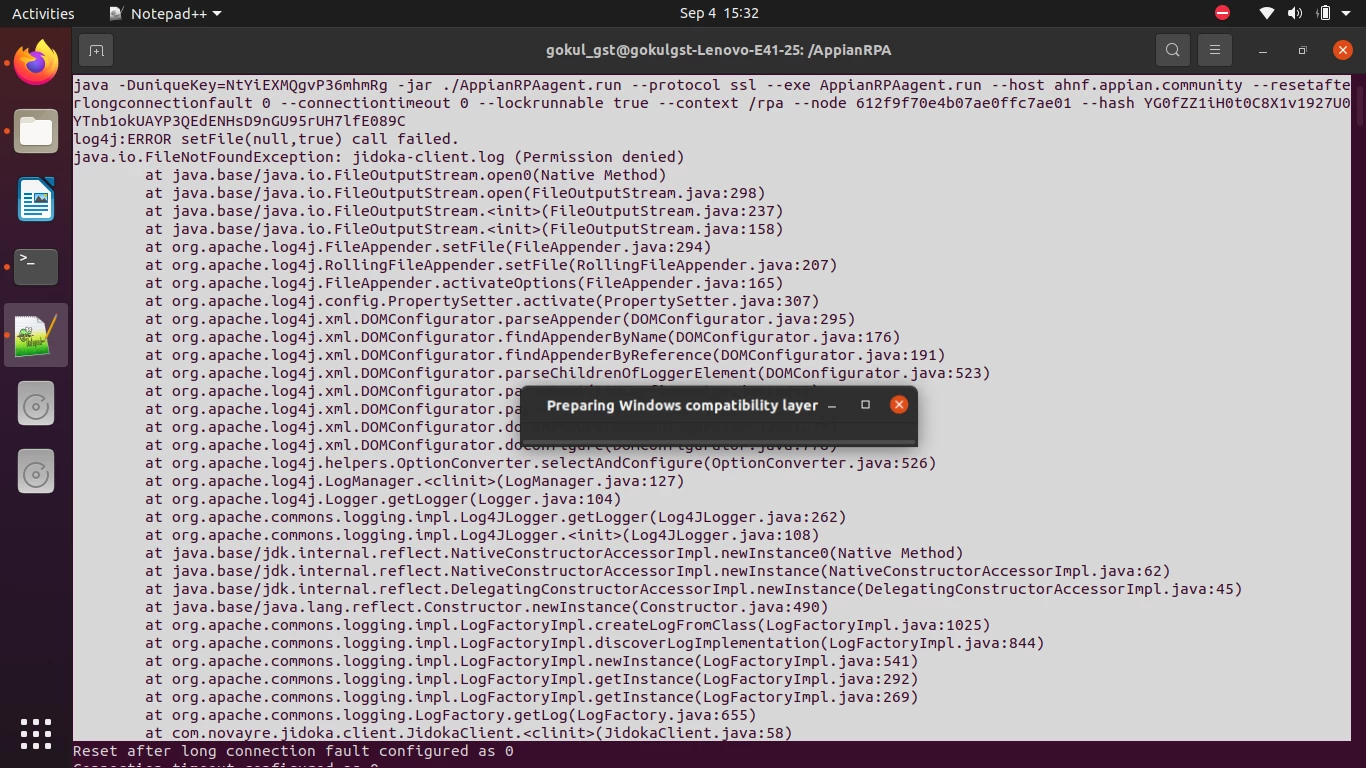The height and width of the screenshot is (768, 1366).
Task: Launch LibreOffice Writer from the dock
Action: click(x=36, y=199)
